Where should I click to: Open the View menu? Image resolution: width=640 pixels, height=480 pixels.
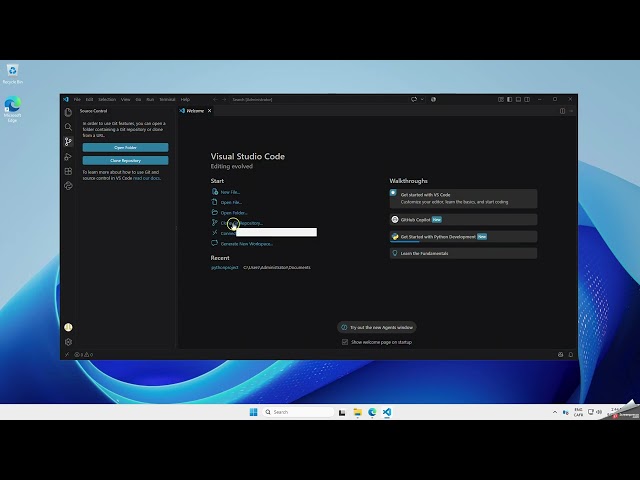click(x=126, y=99)
